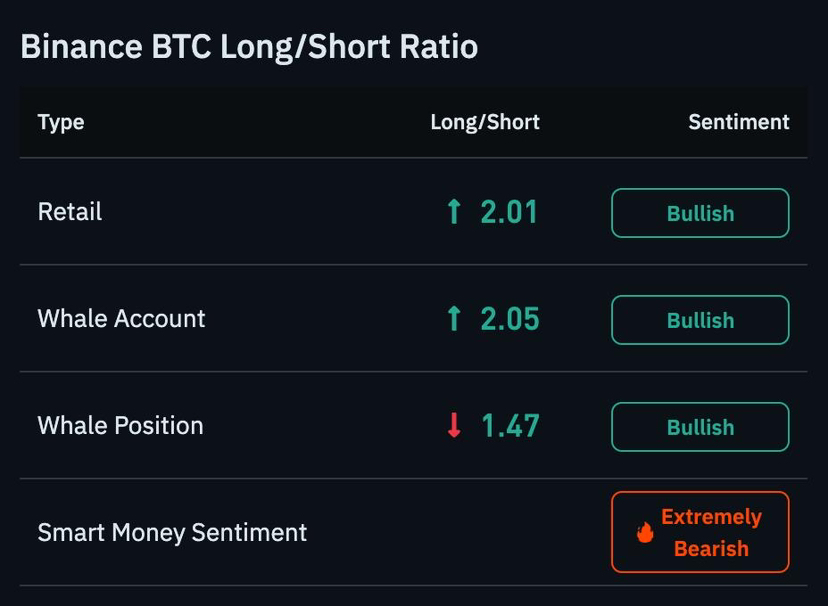The width and height of the screenshot is (828, 606).
Task: Select the Whale Account row label
Action: pos(121,318)
